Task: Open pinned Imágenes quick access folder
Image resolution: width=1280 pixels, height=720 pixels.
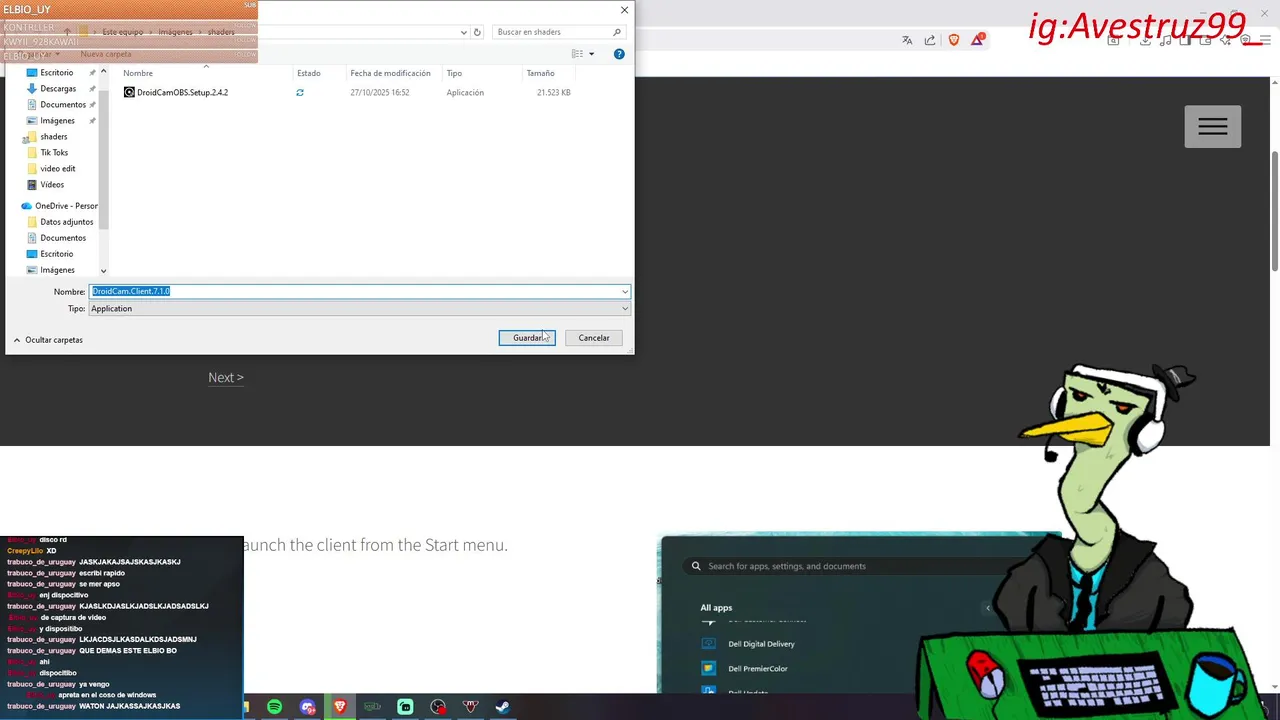Action: click(x=58, y=121)
